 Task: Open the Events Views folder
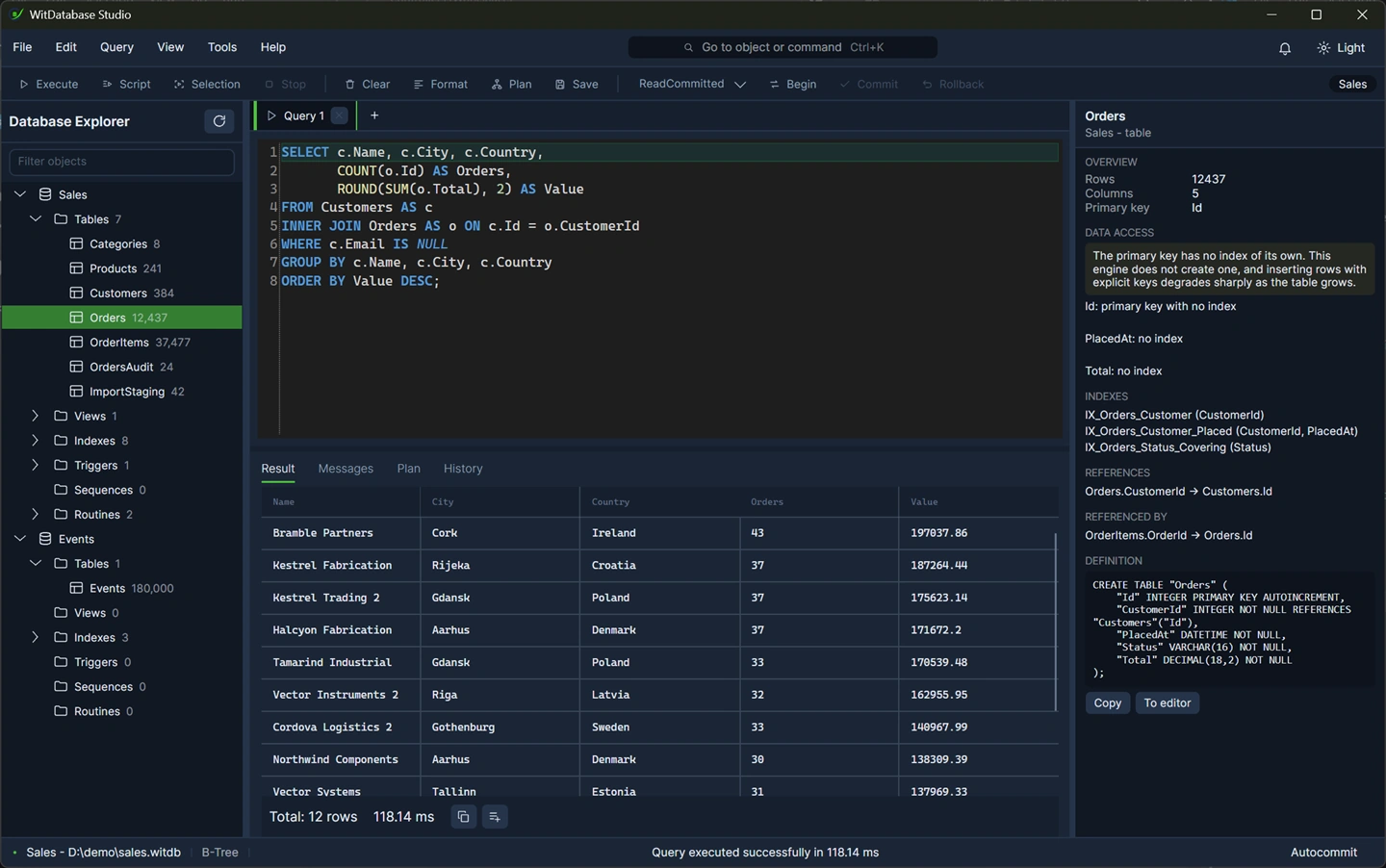point(121,613)
